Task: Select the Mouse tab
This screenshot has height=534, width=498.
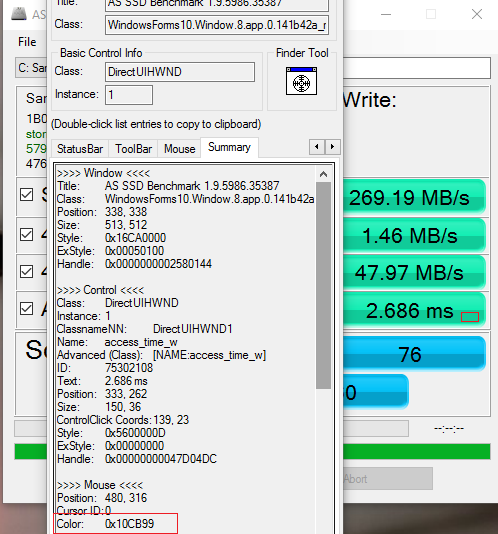Action: [180, 149]
